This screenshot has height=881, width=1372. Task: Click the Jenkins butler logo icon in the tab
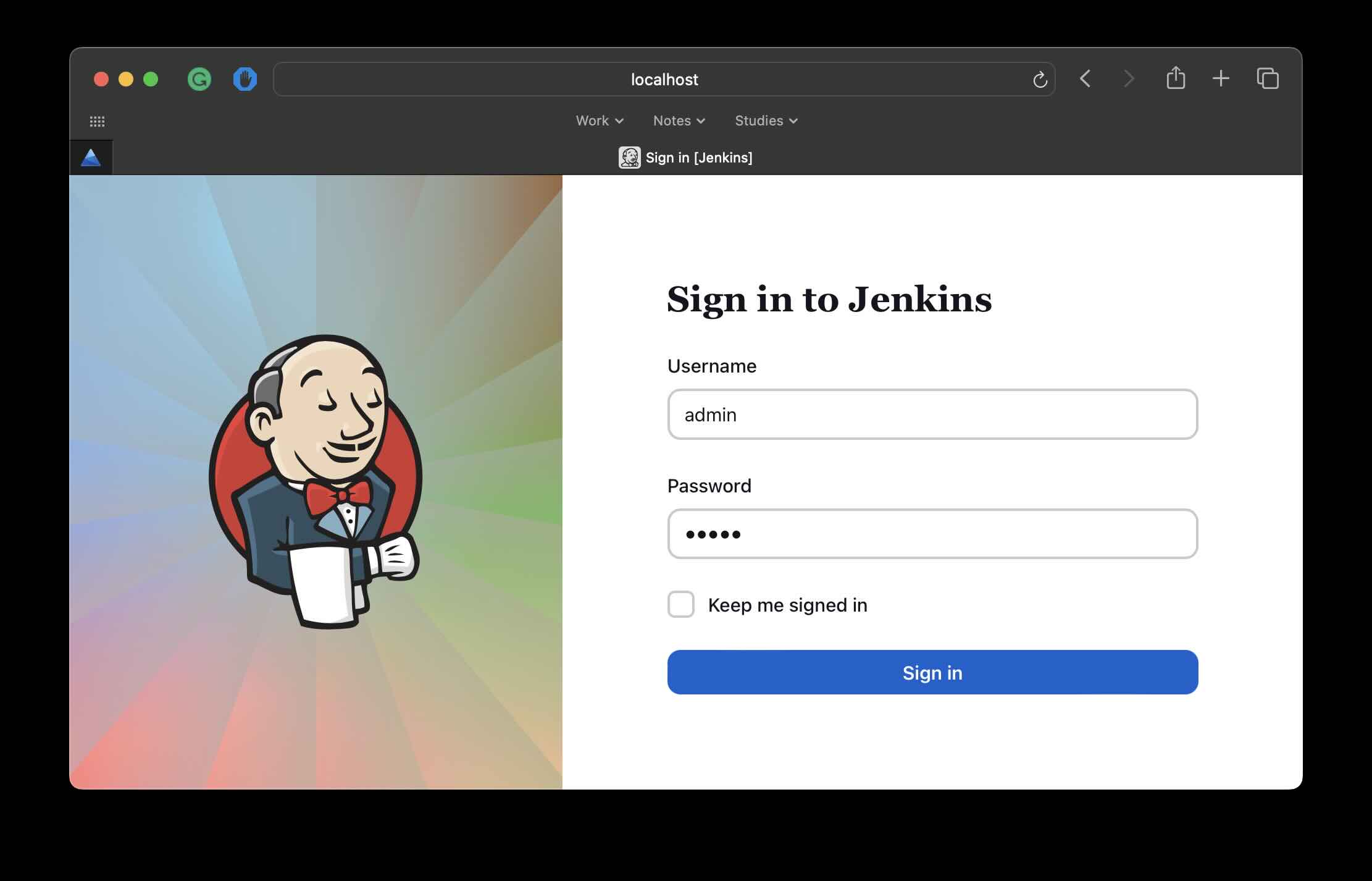(629, 158)
